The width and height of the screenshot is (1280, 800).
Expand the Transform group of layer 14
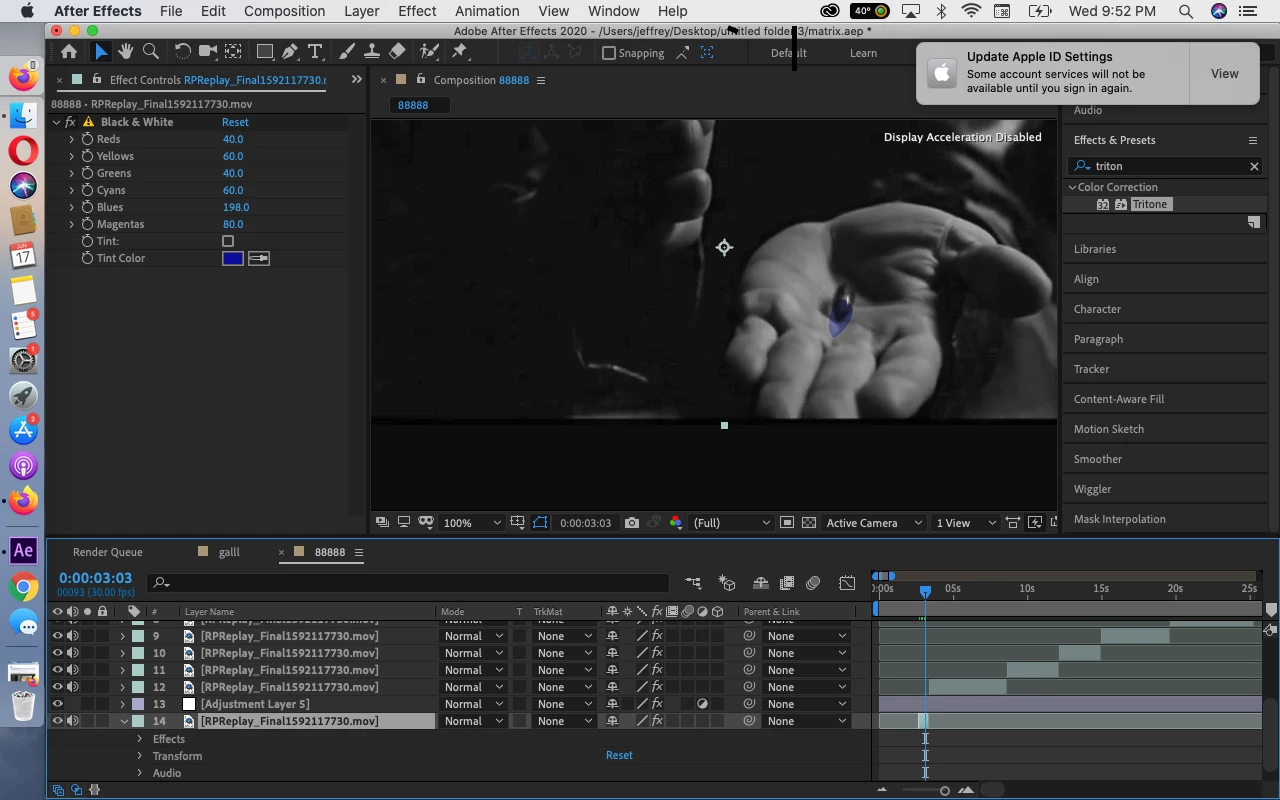tap(140, 756)
